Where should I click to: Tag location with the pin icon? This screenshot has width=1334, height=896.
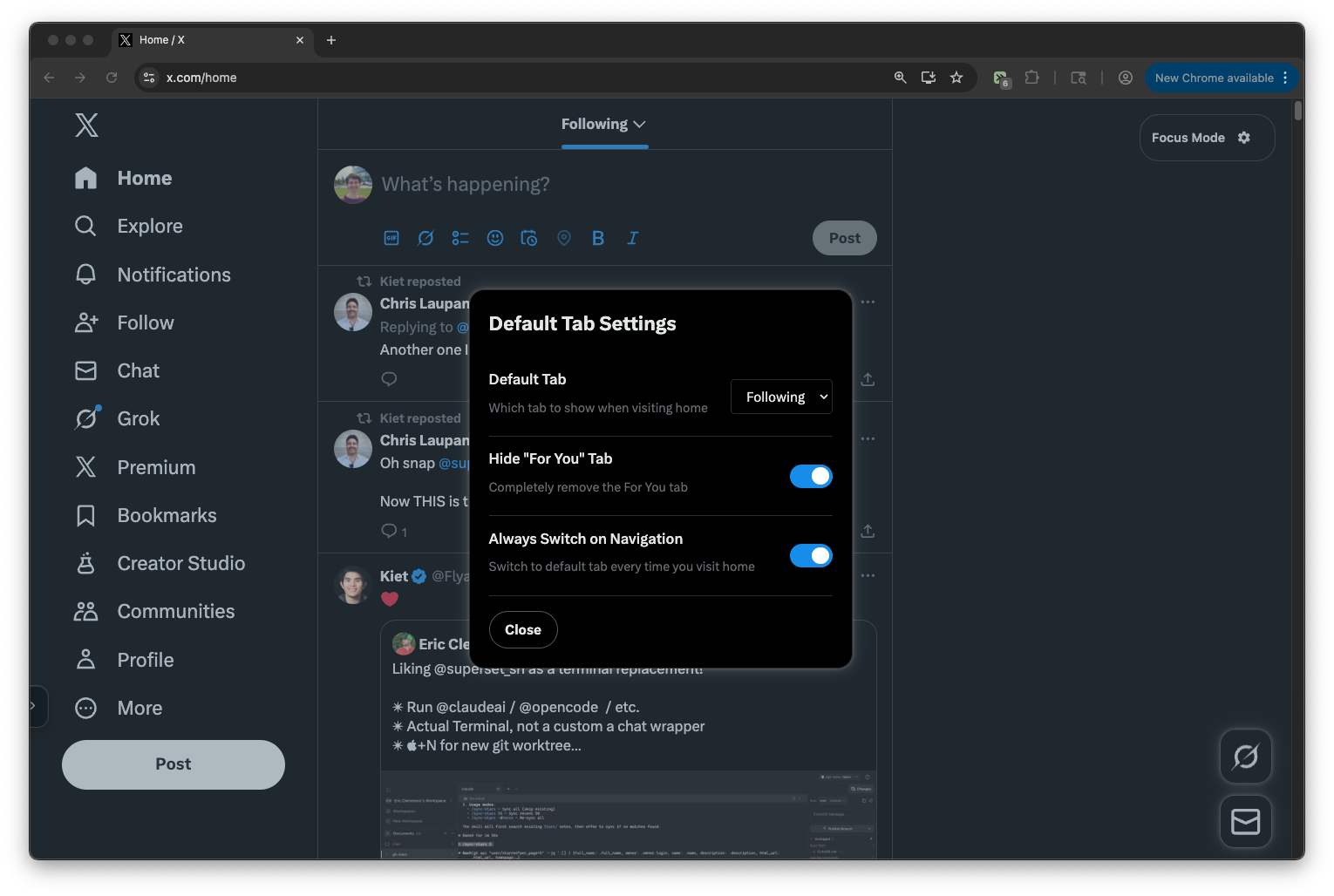click(564, 238)
